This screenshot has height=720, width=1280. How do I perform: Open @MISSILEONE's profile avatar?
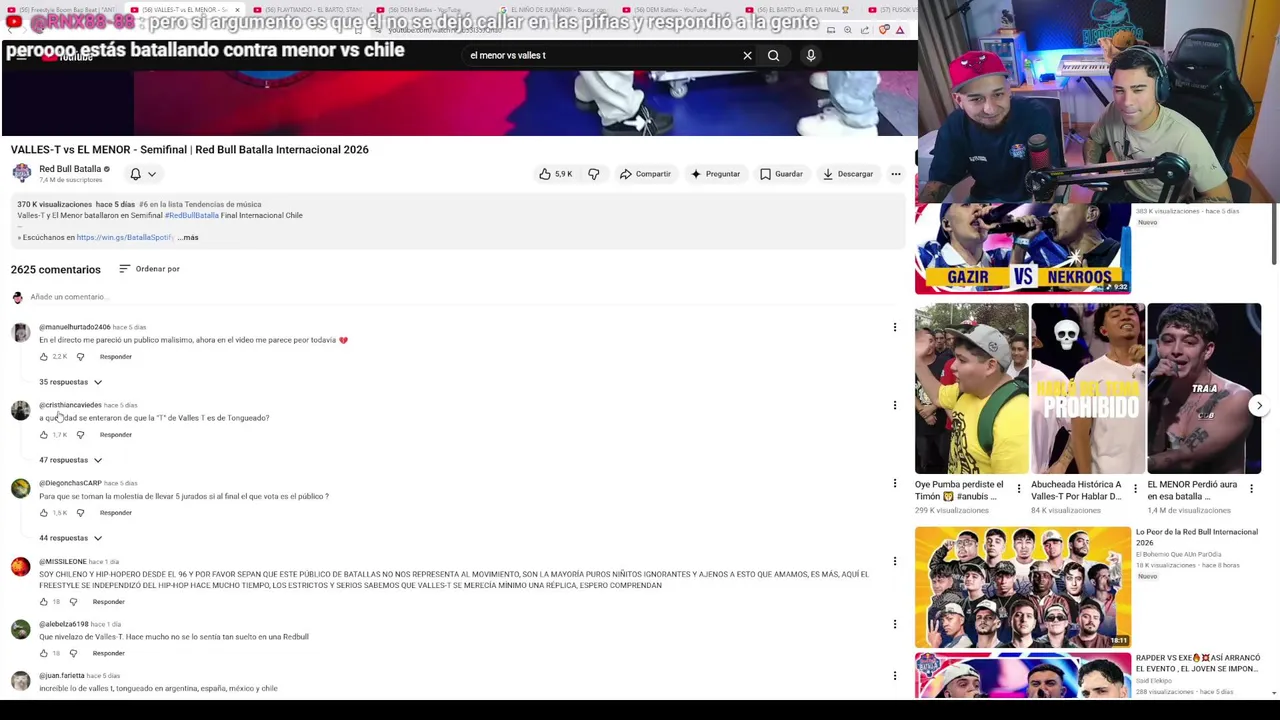[x=20, y=567]
